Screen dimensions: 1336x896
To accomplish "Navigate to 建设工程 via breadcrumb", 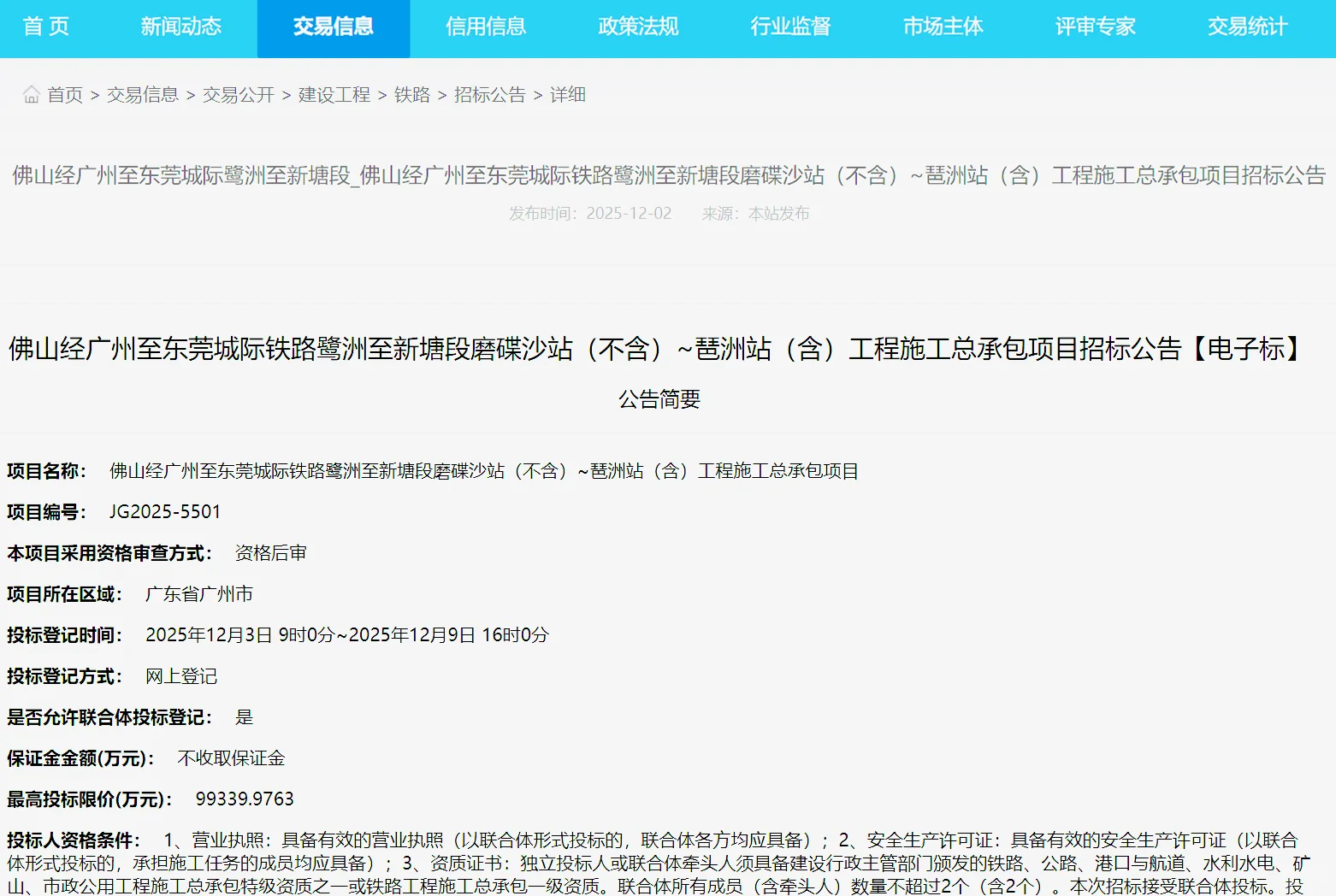I will (x=334, y=94).
